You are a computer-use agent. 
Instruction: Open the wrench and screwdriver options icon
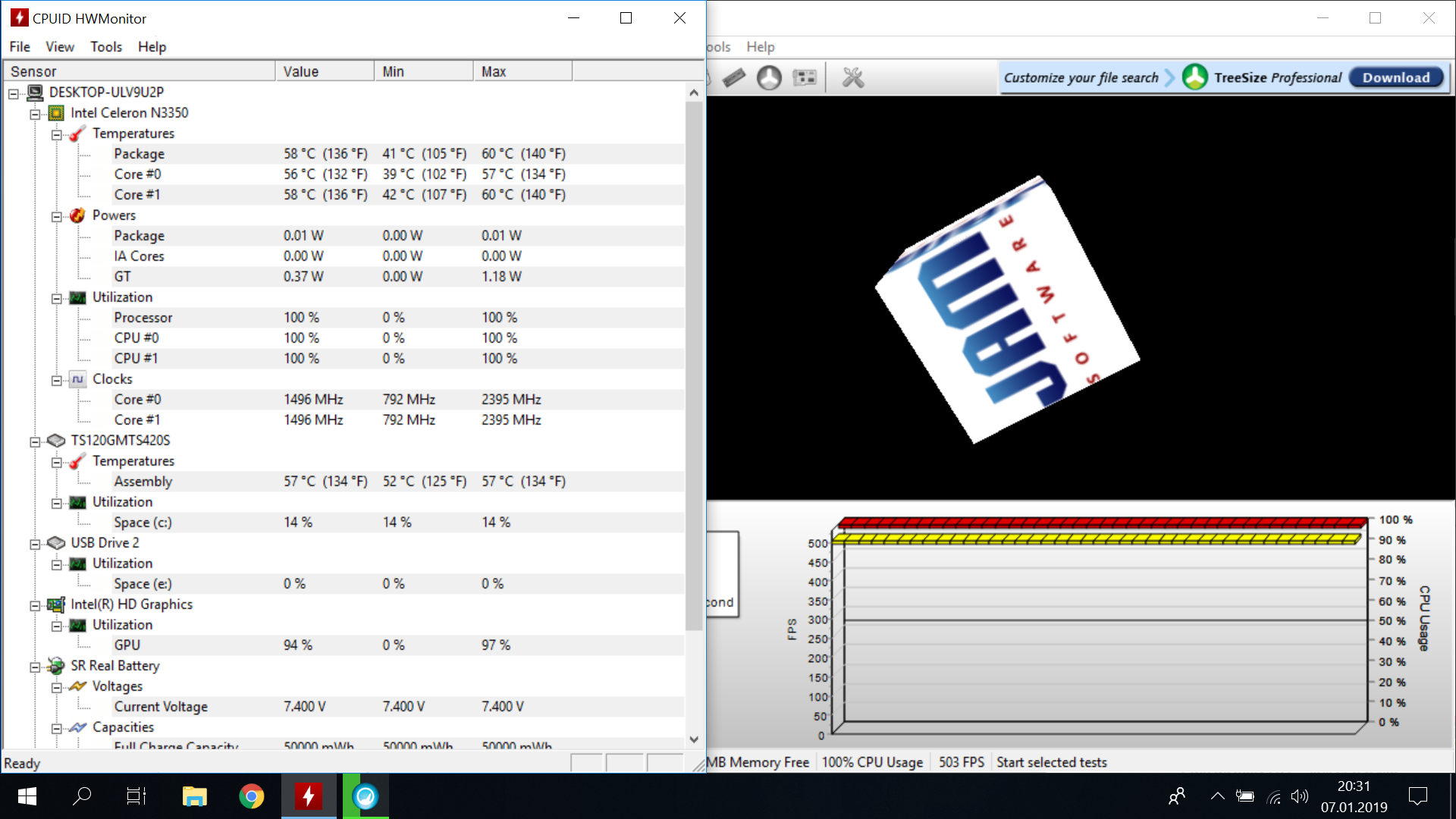tap(853, 77)
